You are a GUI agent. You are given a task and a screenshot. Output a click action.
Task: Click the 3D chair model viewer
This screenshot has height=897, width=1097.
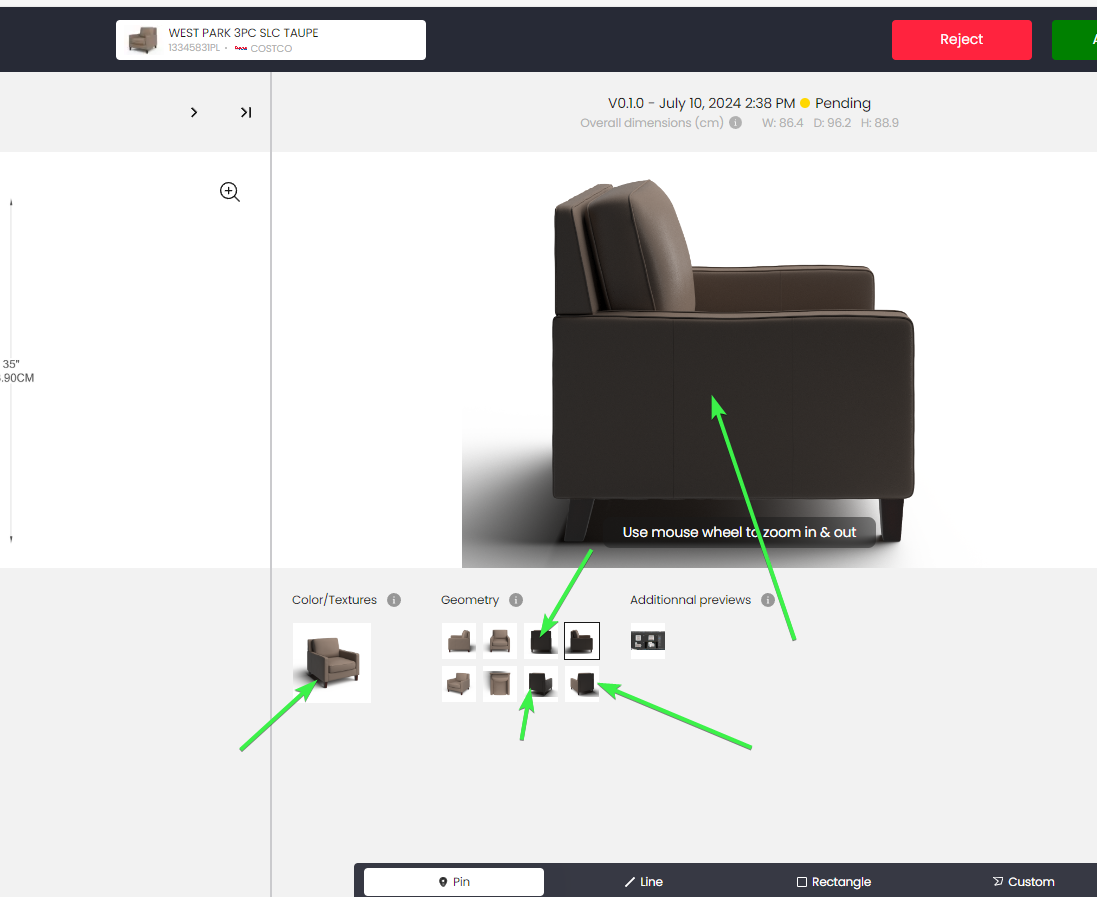(x=733, y=360)
